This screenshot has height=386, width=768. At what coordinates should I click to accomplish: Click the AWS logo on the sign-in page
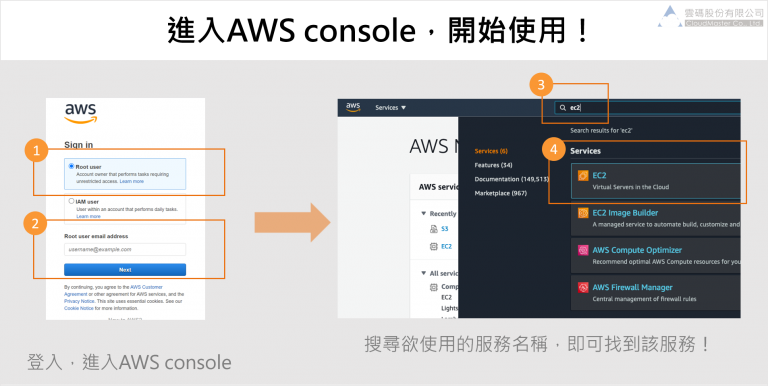[x=81, y=114]
